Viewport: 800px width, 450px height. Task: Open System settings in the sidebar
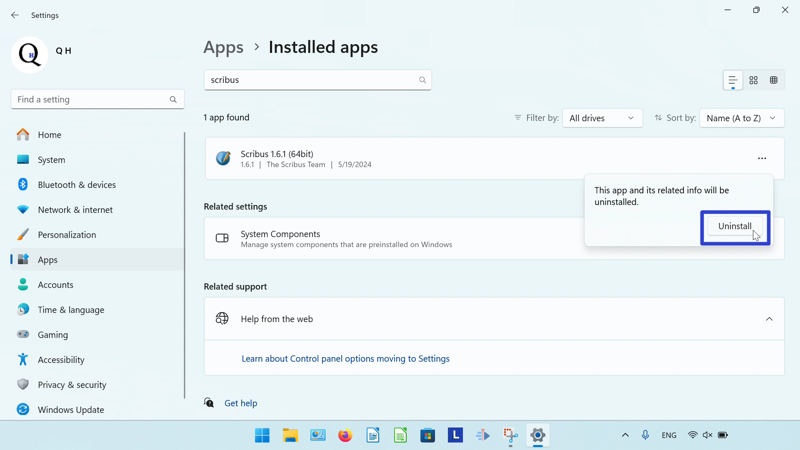pos(97,160)
